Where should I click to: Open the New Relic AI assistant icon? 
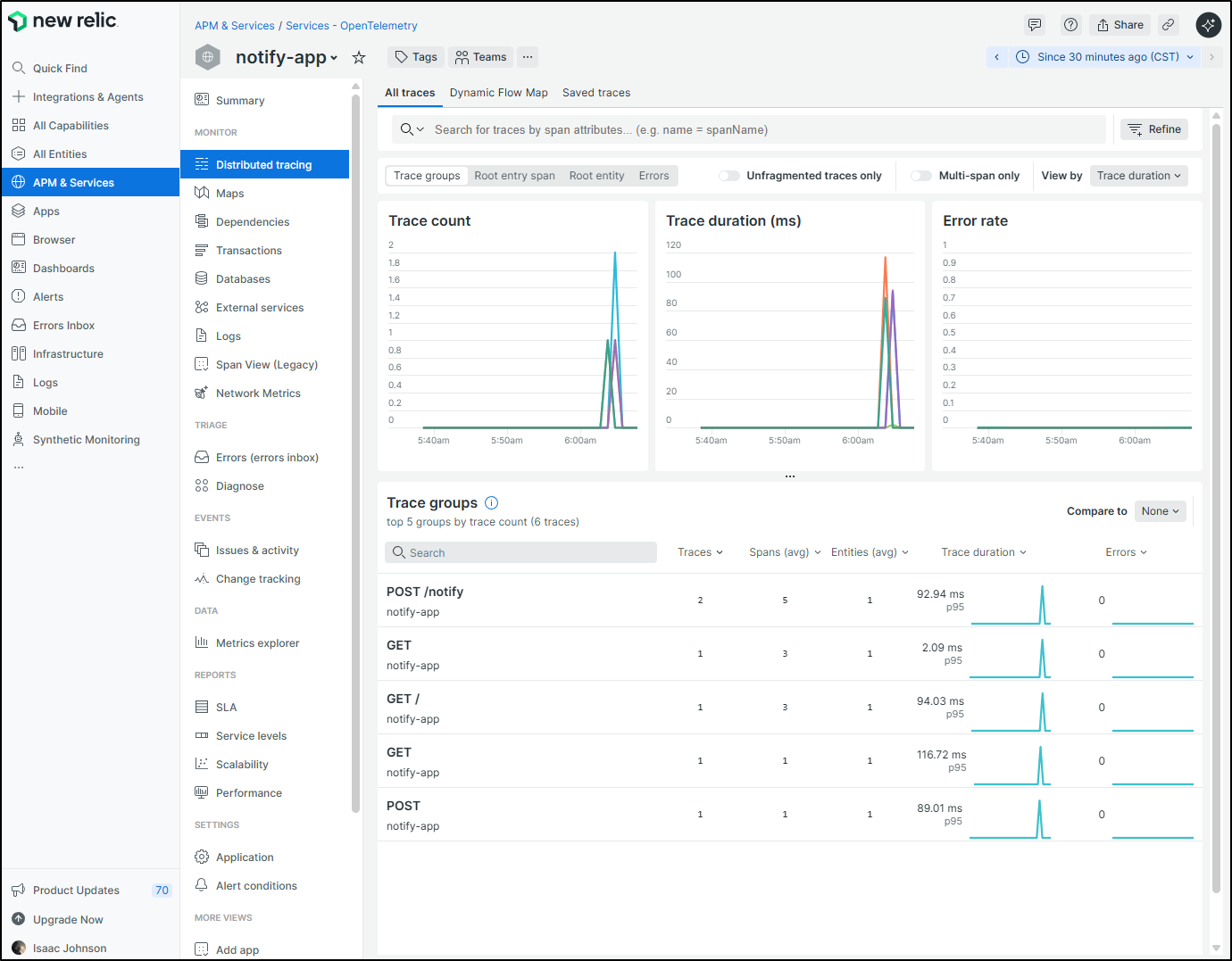pos(1208,25)
